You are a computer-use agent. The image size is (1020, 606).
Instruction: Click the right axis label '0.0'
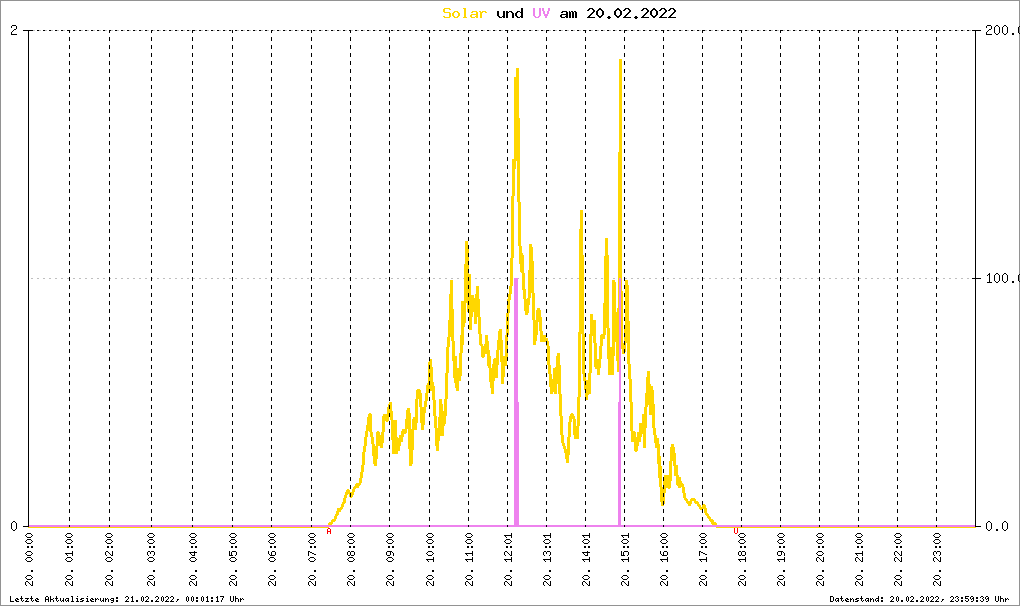[997, 526]
